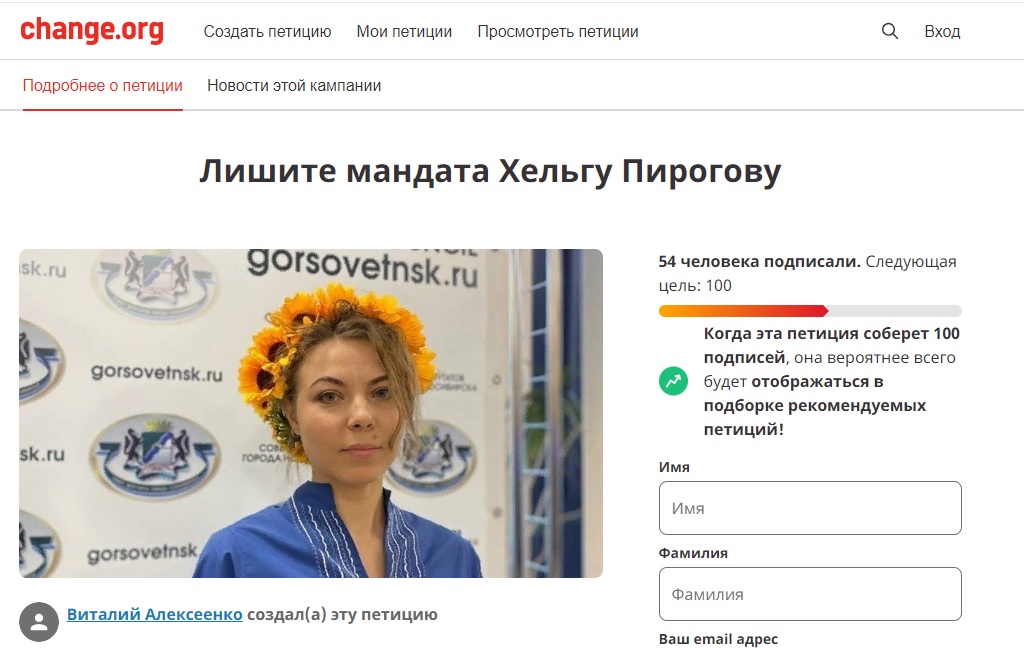Focus the Фамилия input field

810,594
